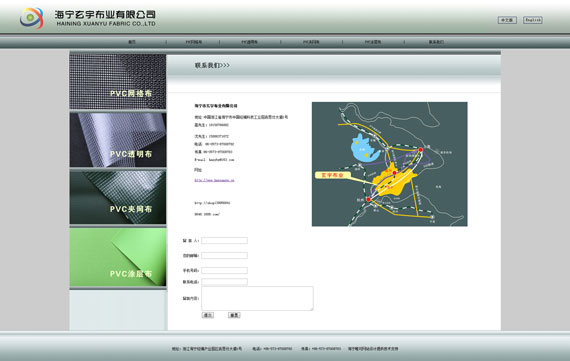This screenshot has width=570, height=361.
Task: Click the Haining Xuanyu Fabric company logo
Action: tap(32, 18)
